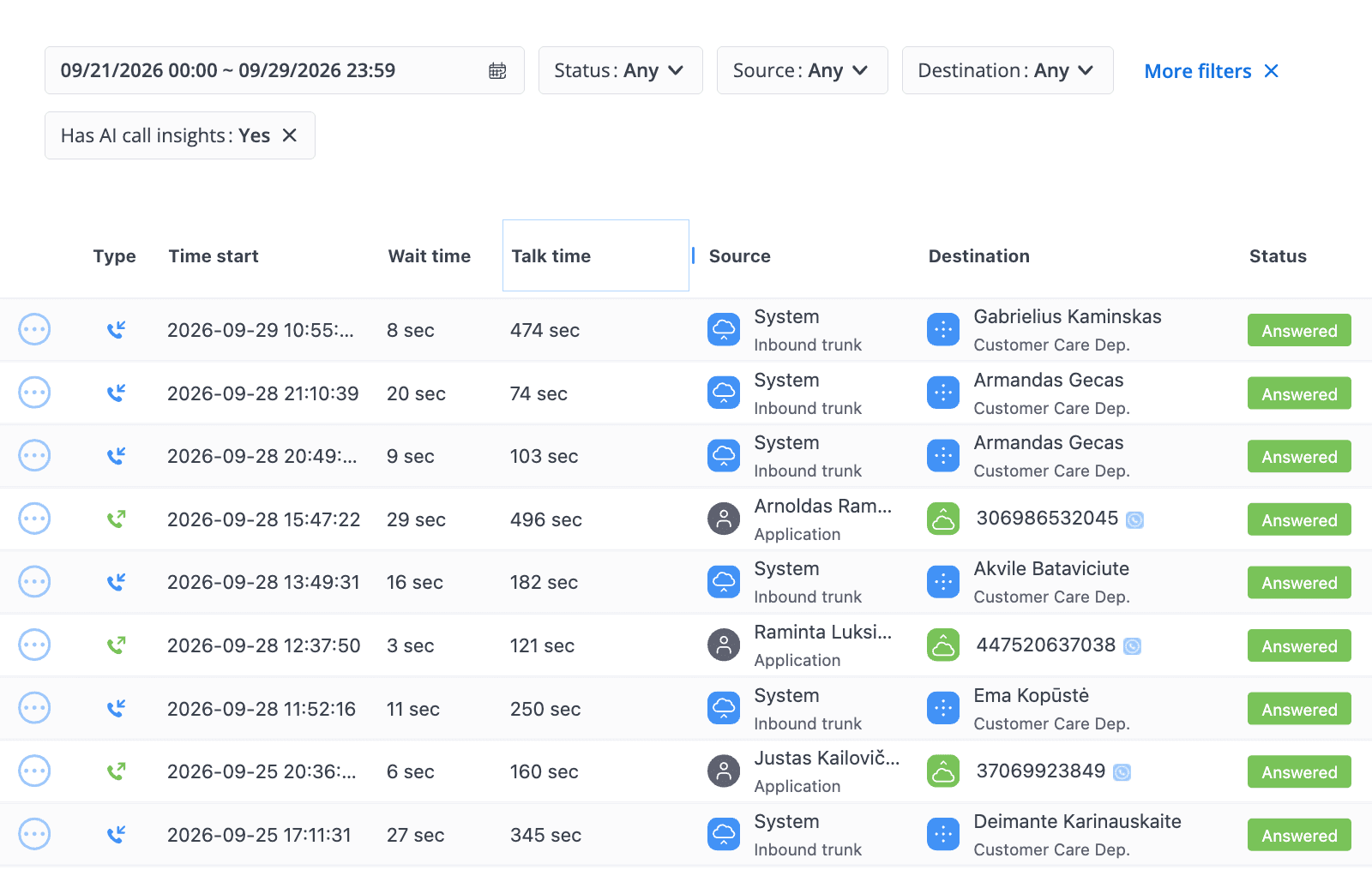
Task: Open the Status filter dropdown
Action: click(620, 70)
